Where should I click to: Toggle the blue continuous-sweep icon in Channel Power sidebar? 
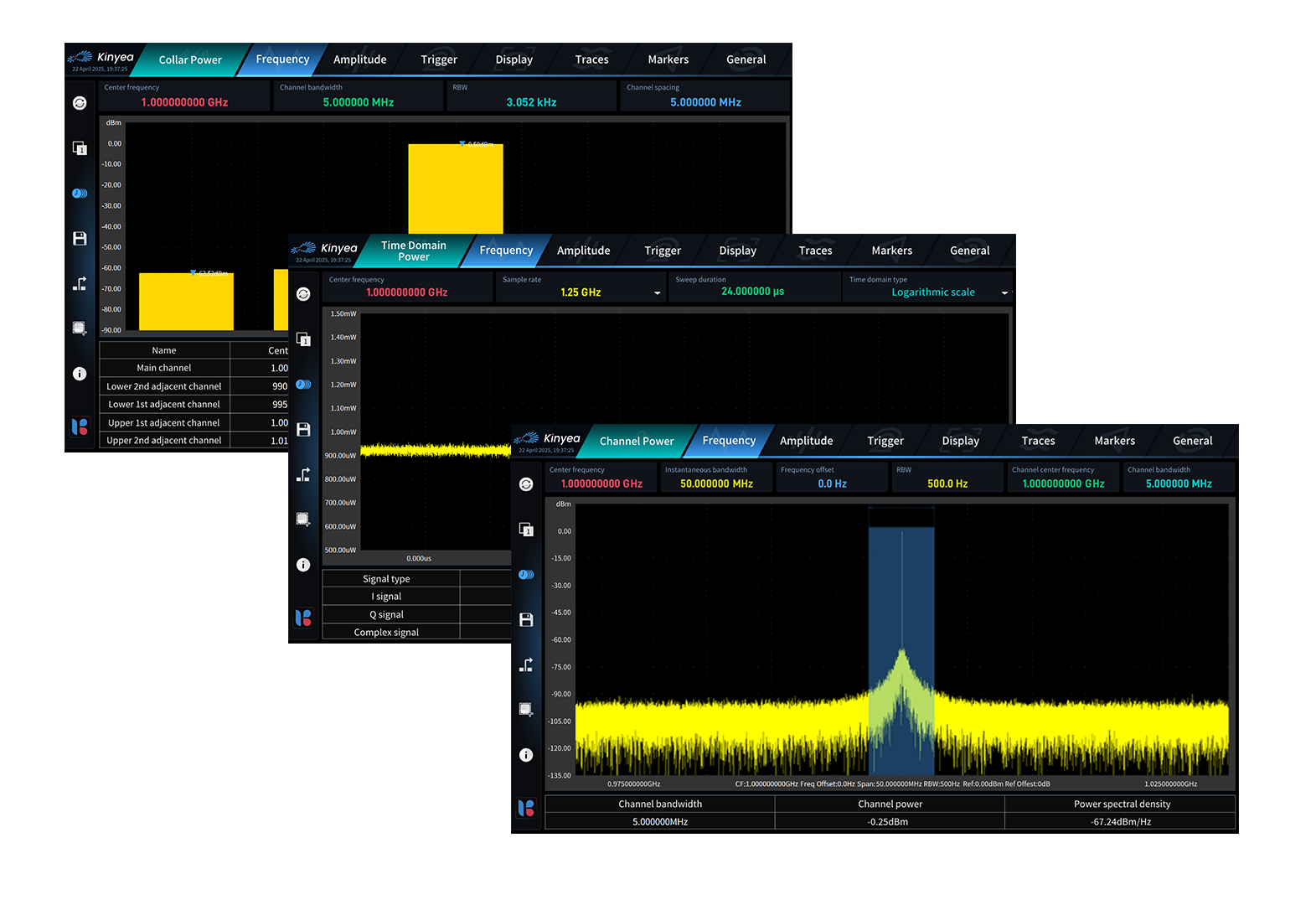pyautogui.click(x=526, y=575)
